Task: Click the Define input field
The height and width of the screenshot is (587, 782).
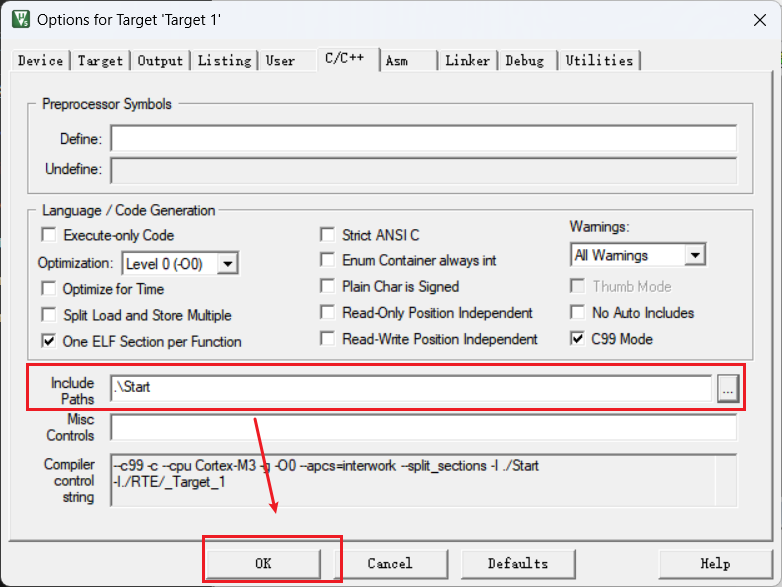Action: click(423, 138)
